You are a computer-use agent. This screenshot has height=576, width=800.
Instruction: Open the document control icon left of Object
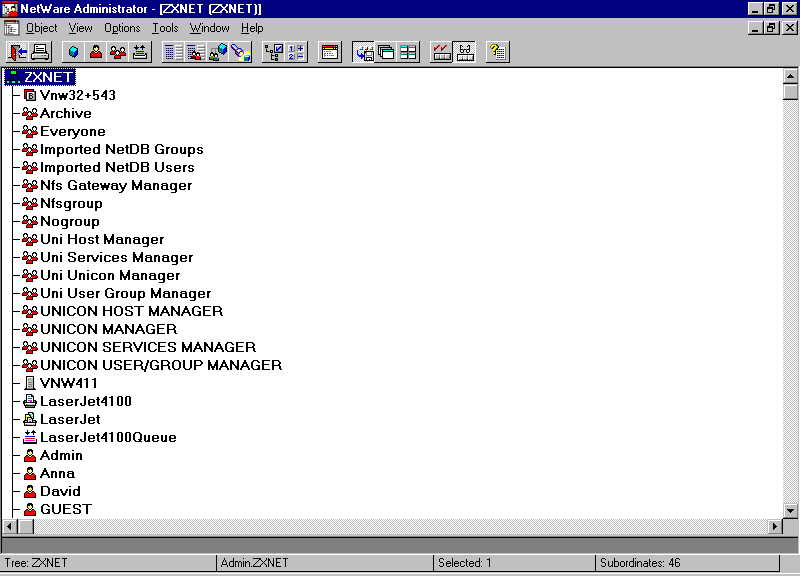(11, 28)
